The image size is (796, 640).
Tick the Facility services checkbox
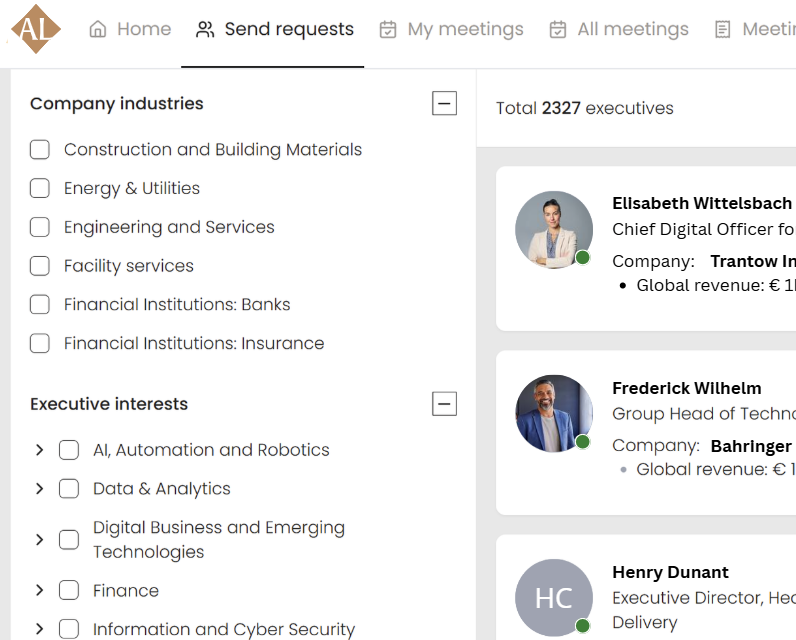[40, 266]
